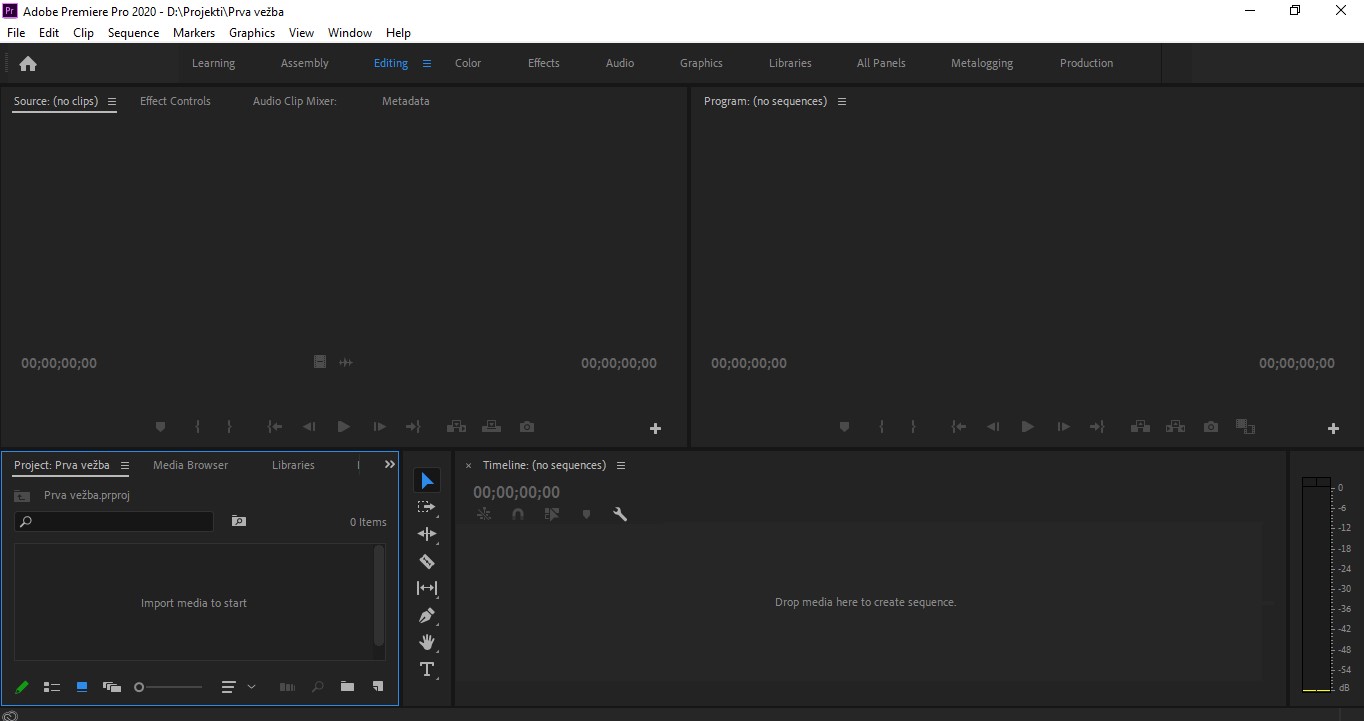The height and width of the screenshot is (721, 1364).
Task: Switch to Graphics workspace
Action: pos(701,63)
